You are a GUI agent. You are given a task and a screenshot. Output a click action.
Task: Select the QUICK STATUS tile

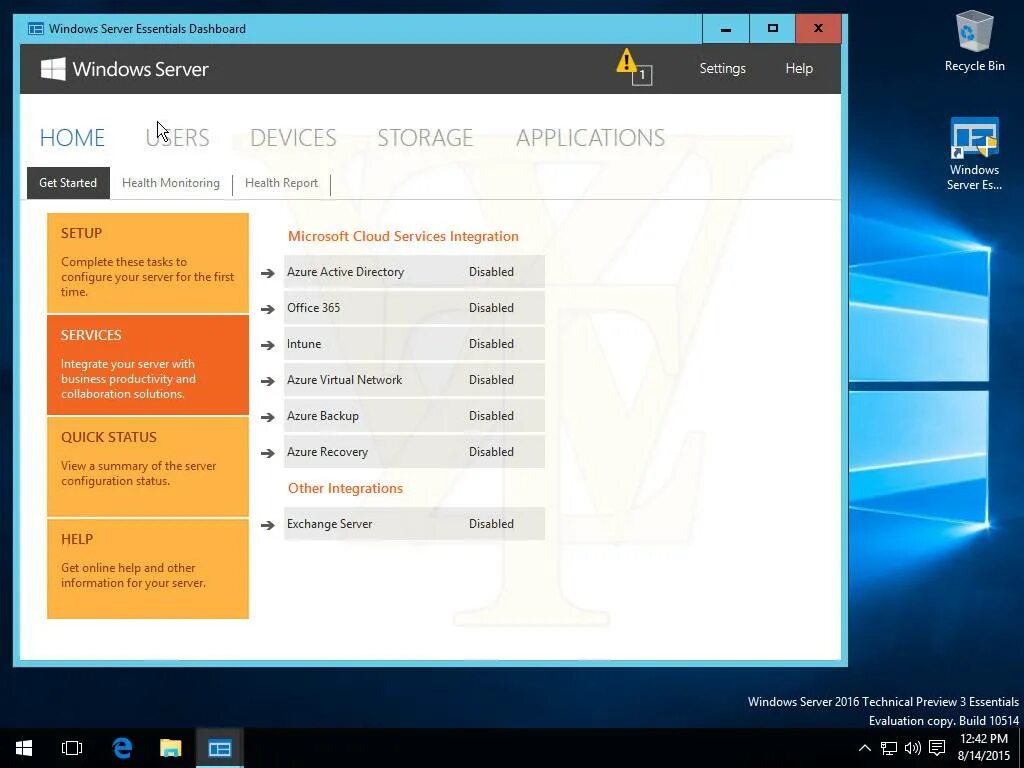point(148,467)
